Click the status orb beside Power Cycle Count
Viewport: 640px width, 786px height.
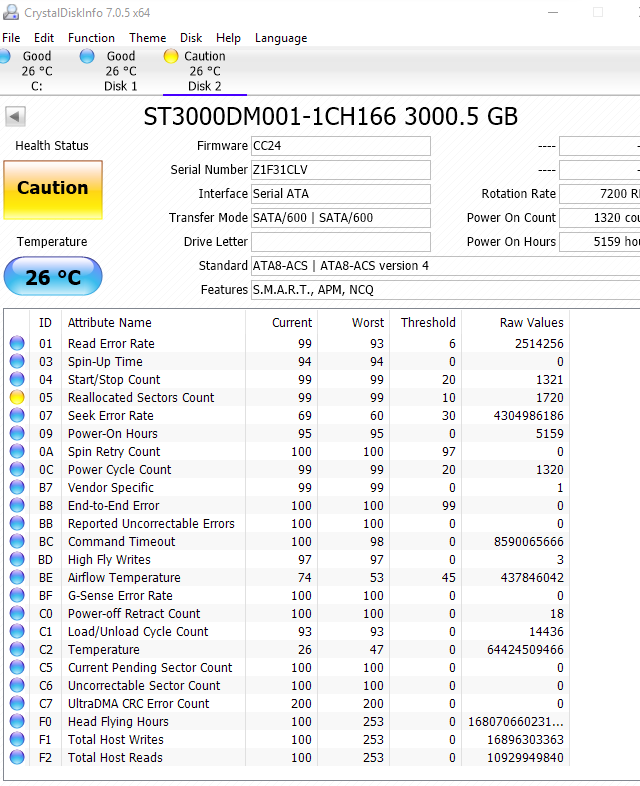tap(17, 470)
